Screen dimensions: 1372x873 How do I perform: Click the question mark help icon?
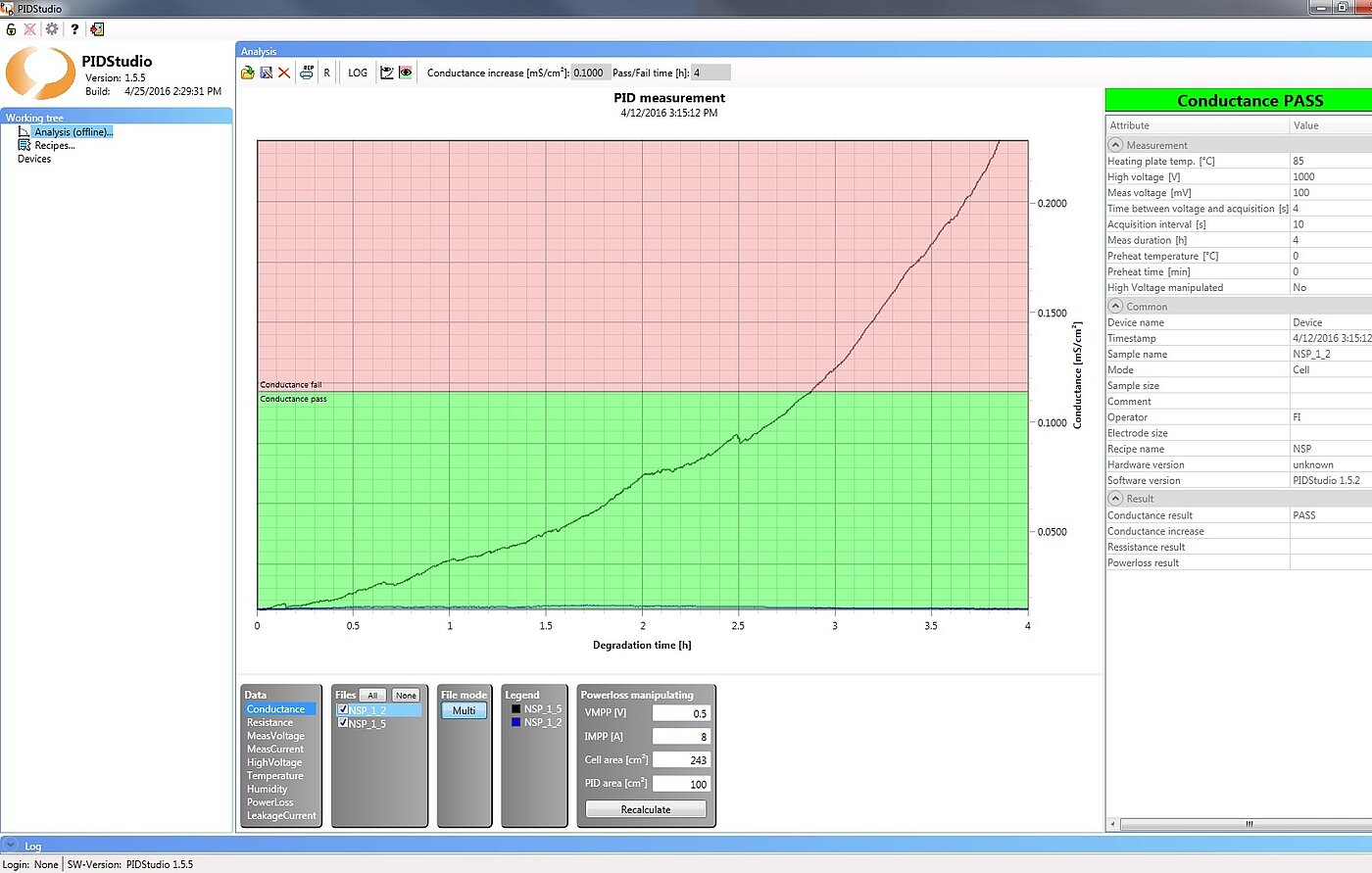pyautogui.click(x=74, y=28)
